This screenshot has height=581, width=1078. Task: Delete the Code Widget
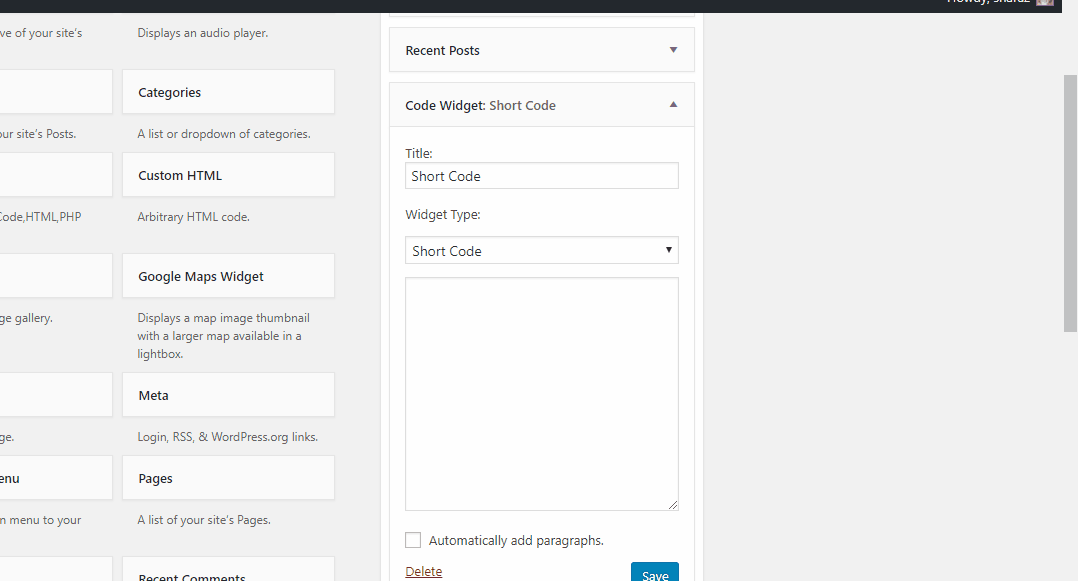point(424,571)
